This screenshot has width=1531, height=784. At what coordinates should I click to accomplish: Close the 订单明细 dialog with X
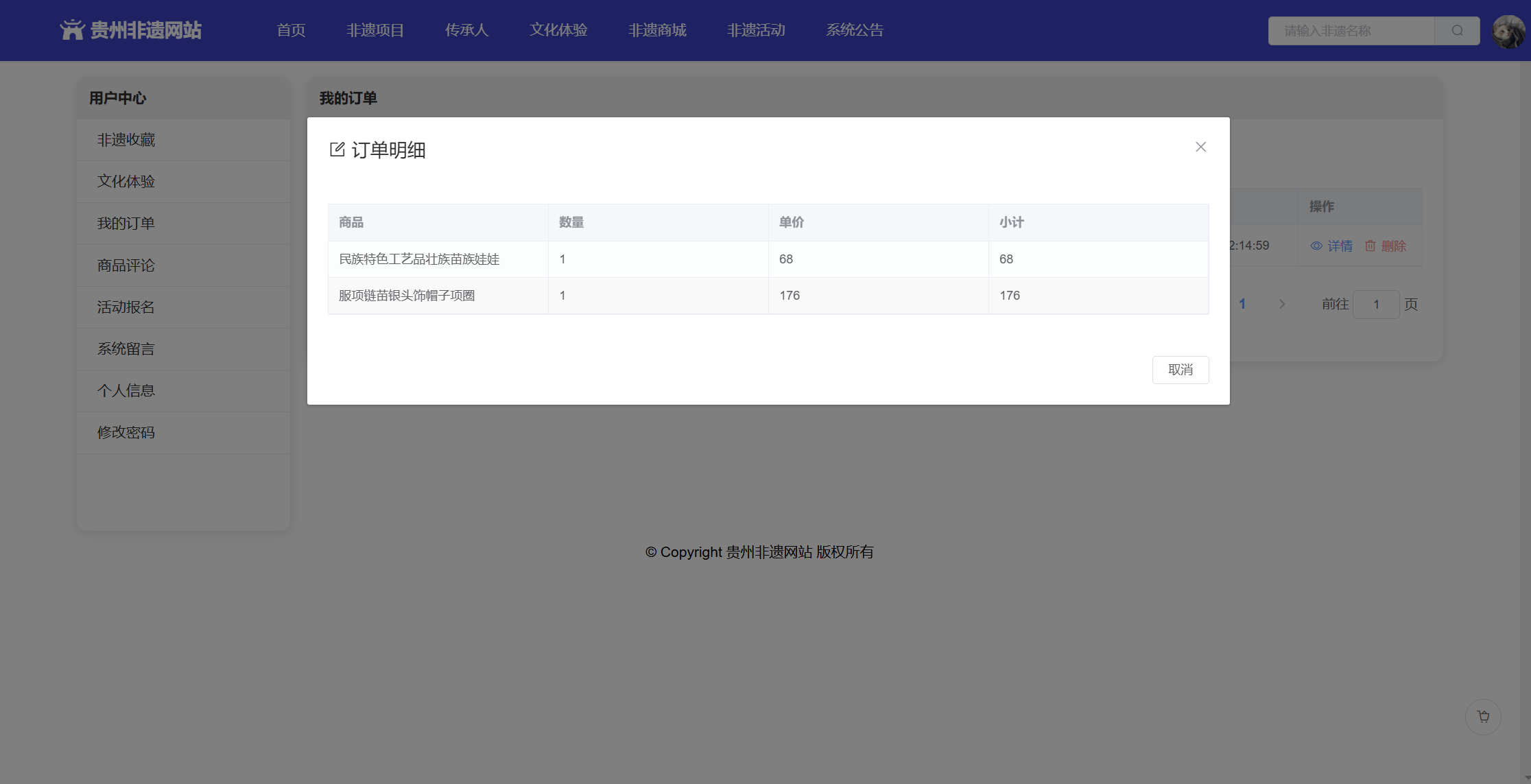(1200, 147)
